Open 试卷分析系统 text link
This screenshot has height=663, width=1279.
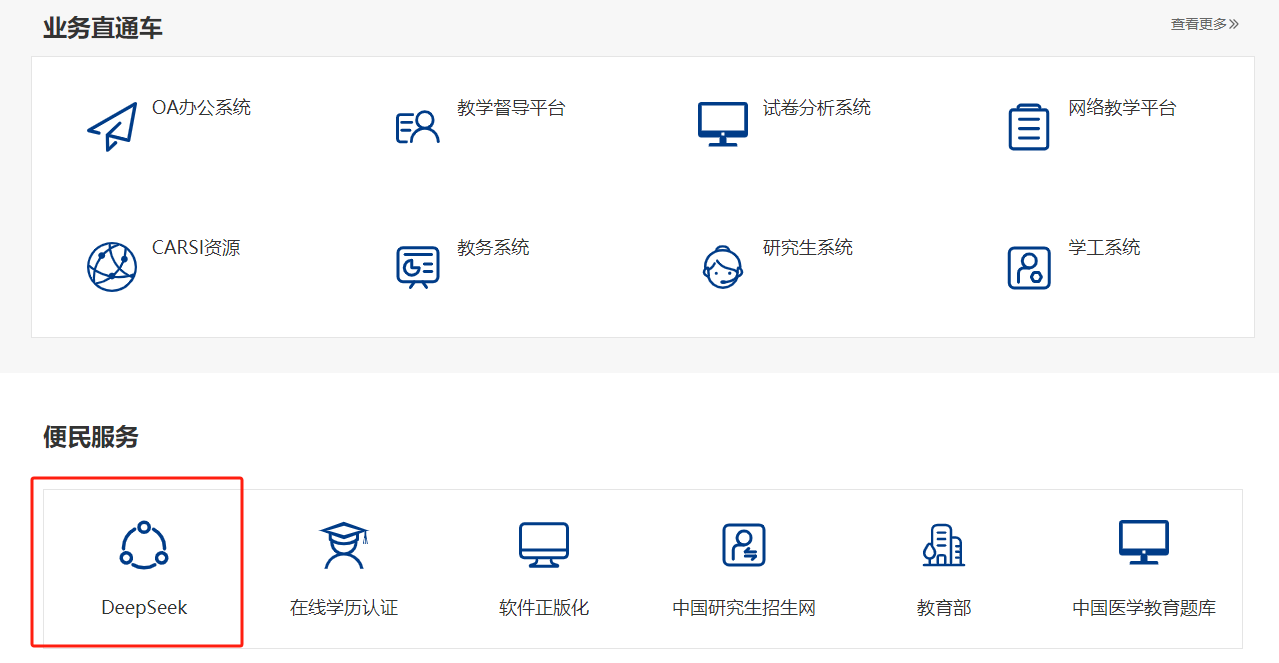817,108
